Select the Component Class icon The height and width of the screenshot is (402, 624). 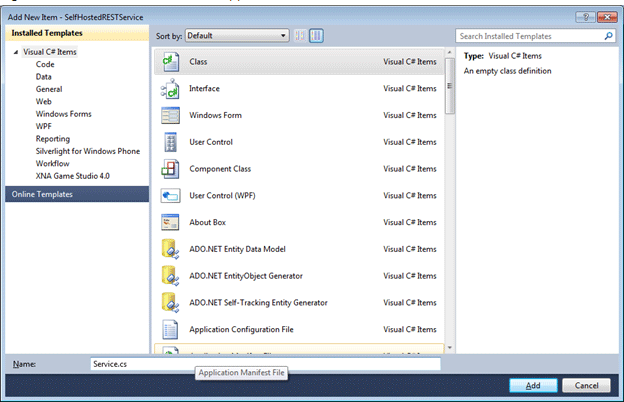coord(170,169)
